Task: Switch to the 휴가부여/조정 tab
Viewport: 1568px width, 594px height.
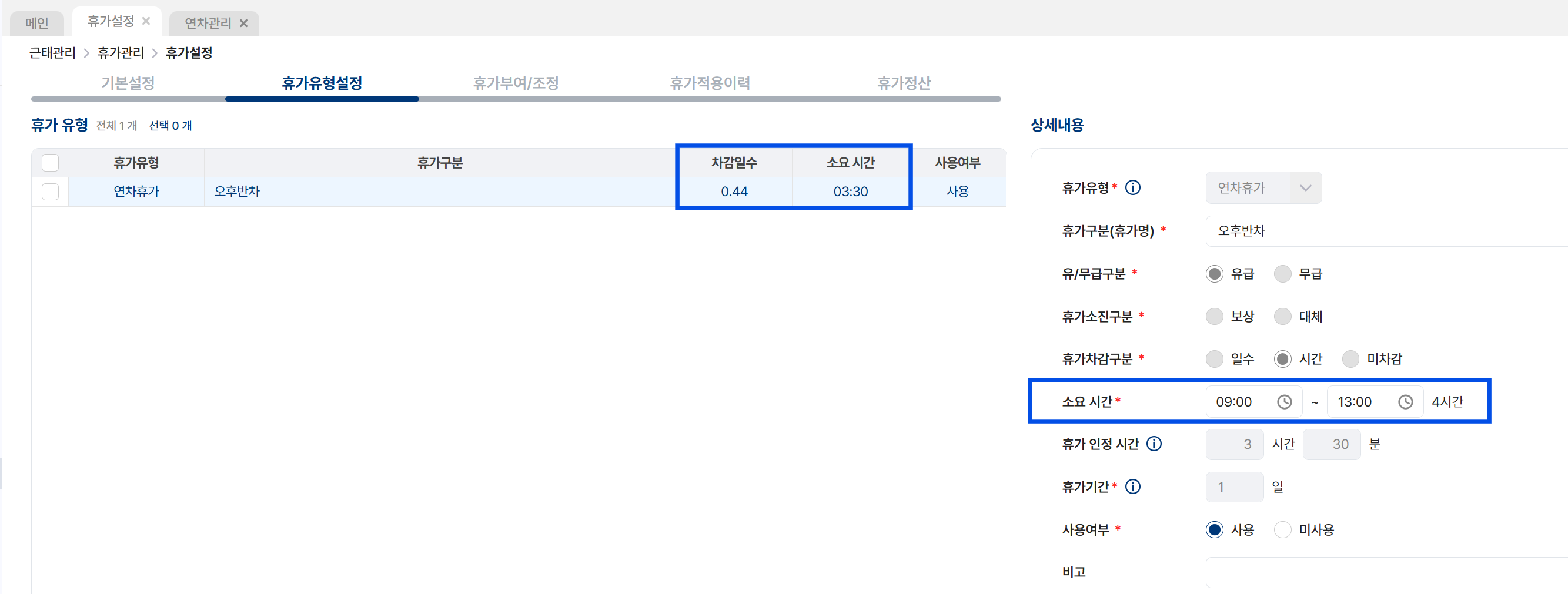Action: (x=516, y=83)
